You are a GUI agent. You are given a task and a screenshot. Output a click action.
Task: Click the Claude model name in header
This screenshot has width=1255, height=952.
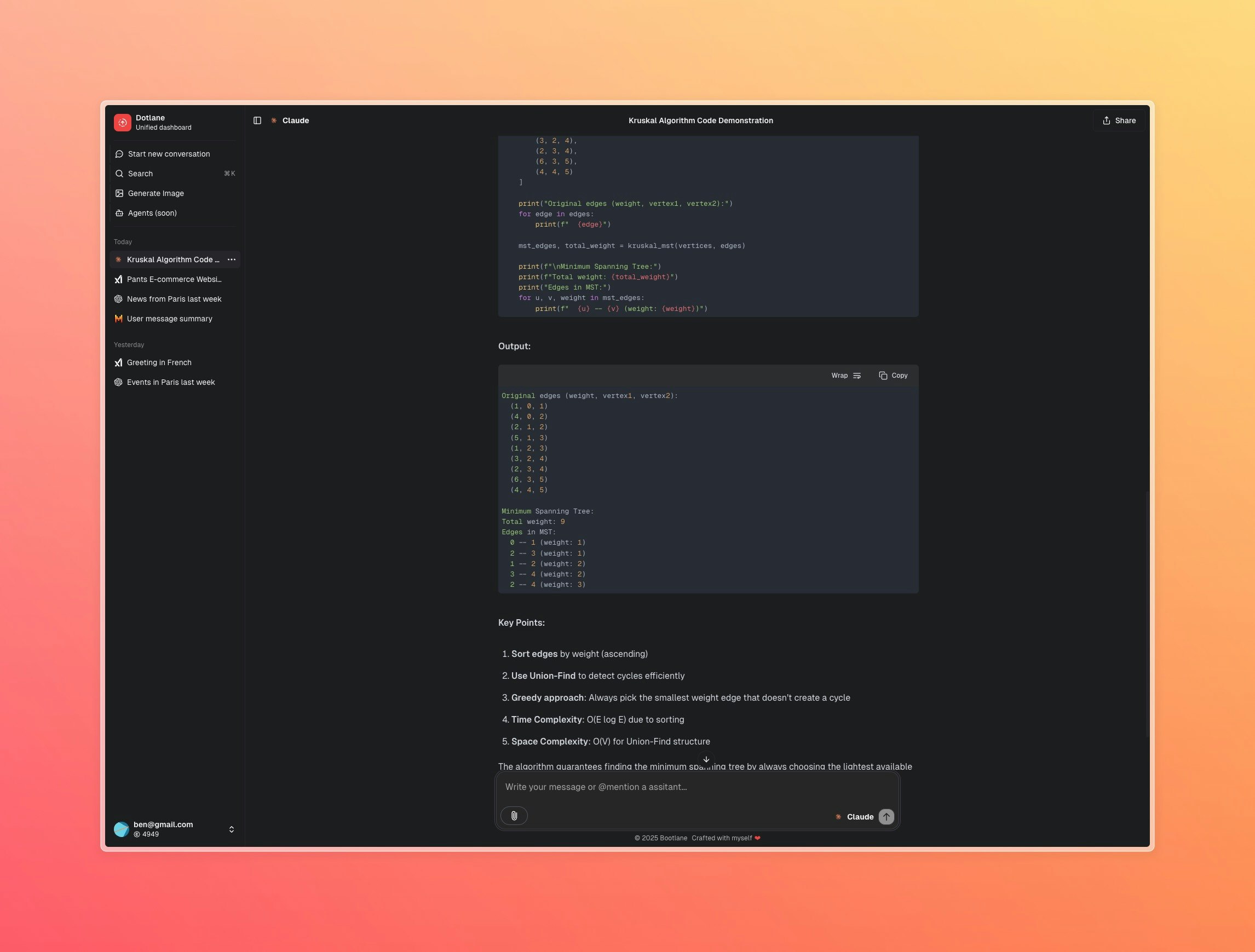coord(296,120)
